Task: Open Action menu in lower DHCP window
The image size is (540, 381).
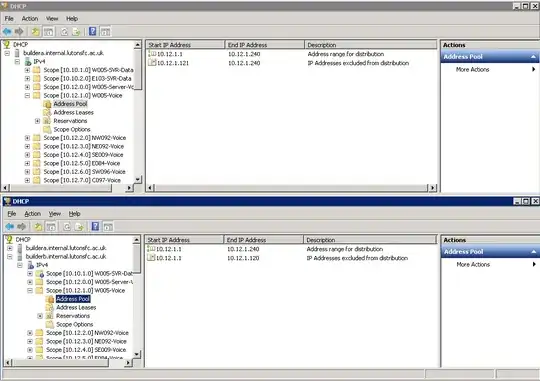Action: (x=32, y=214)
